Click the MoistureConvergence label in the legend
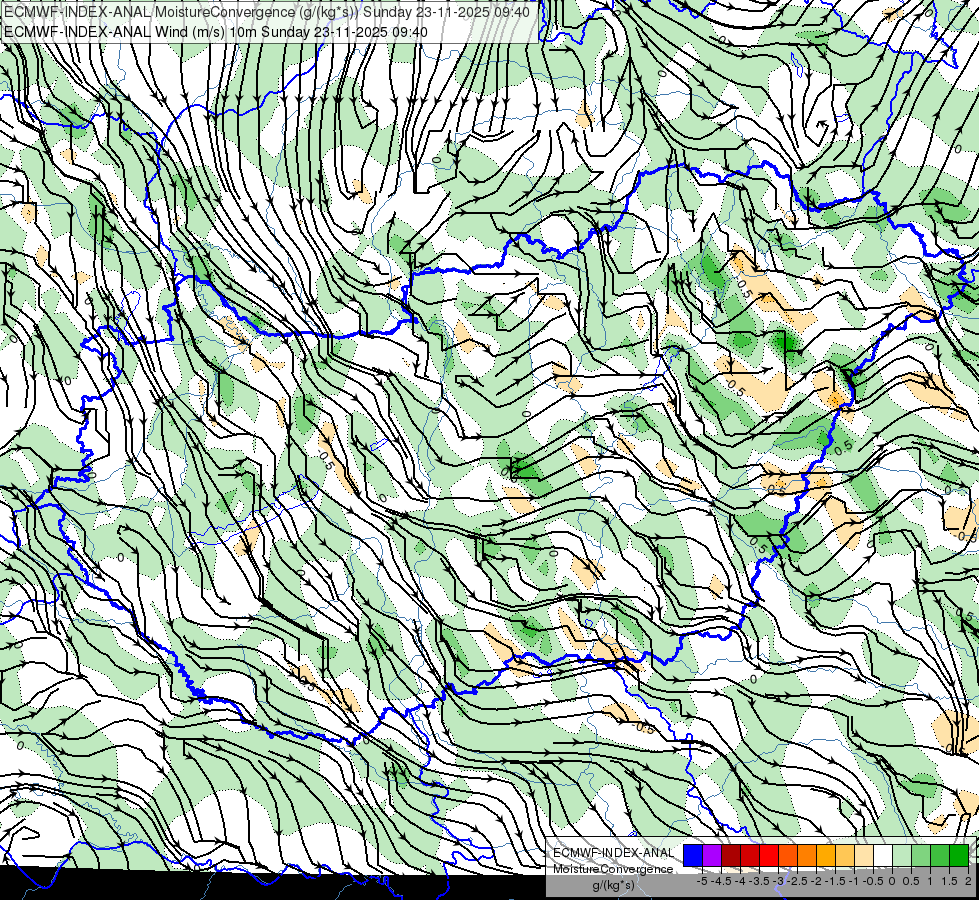Screen dimensions: 979x900 (x=613, y=869)
